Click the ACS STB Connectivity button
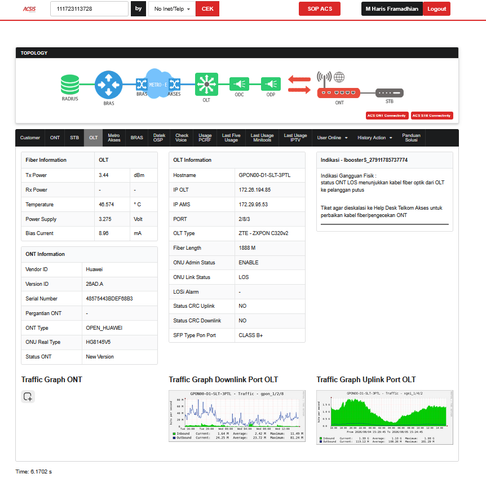The height and width of the screenshot is (500, 486). click(x=432, y=116)
